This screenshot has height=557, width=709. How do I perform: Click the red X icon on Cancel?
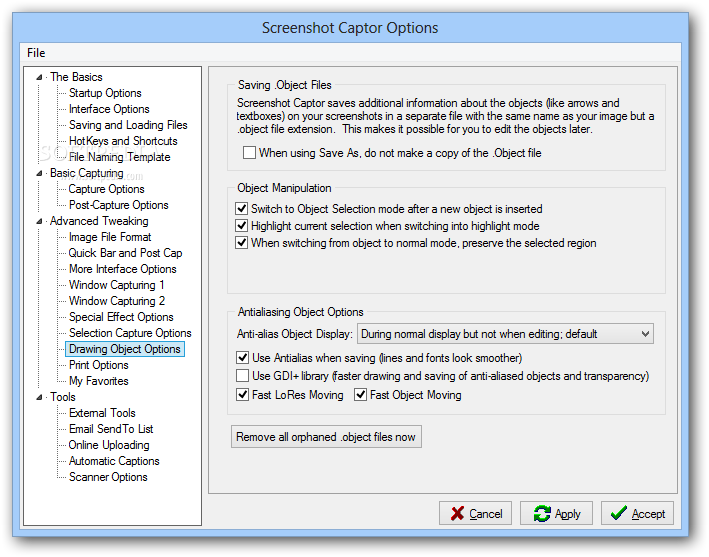458,513
